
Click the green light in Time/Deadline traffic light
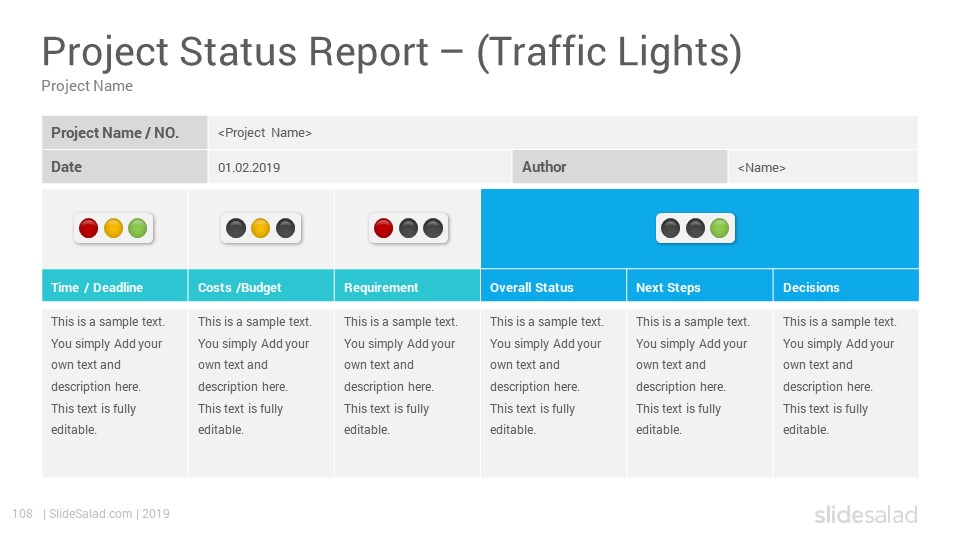pyautogui.click(x=138, y=228)
